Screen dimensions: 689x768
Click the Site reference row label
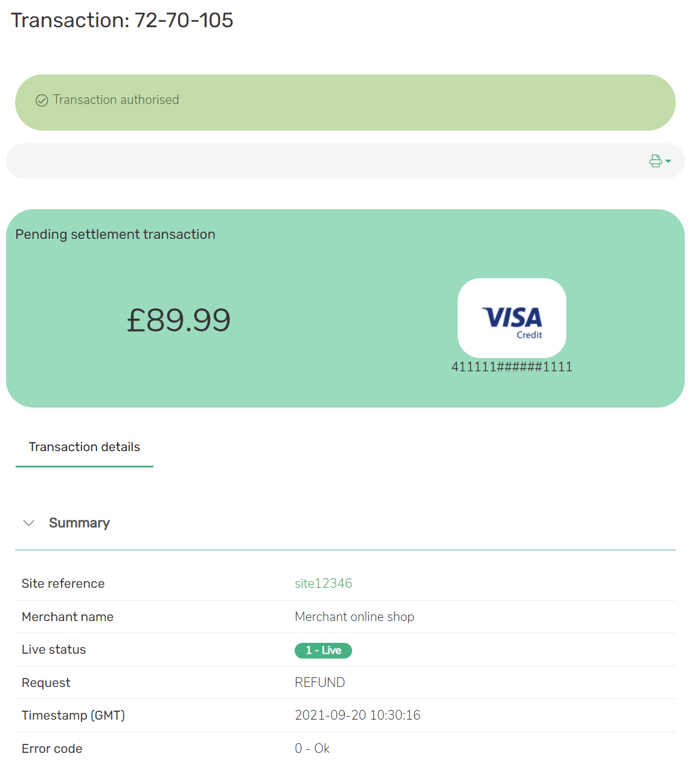63,584
